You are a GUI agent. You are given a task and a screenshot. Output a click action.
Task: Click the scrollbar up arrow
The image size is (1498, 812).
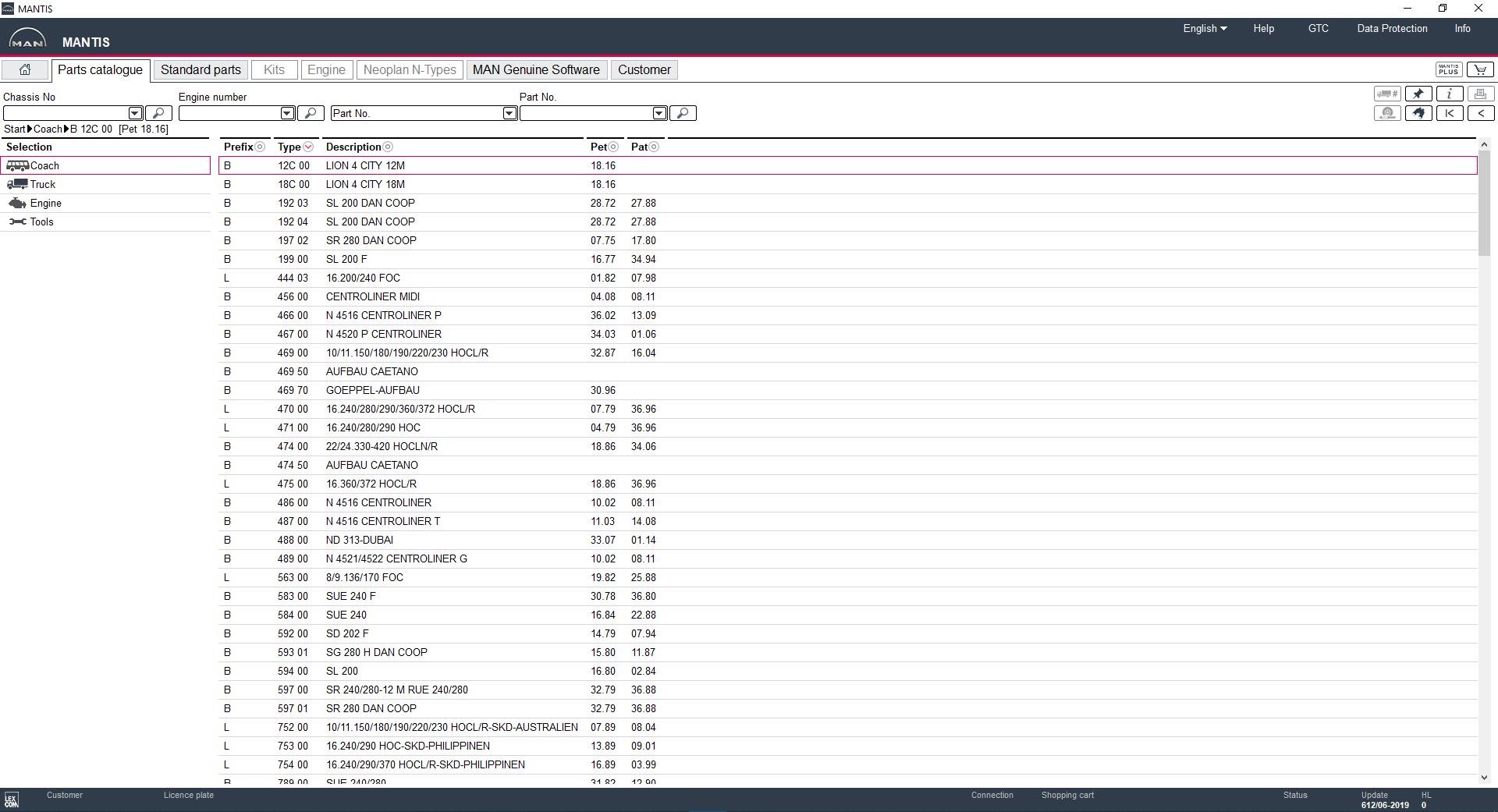pyautogui.click(x=1484, y=145)
